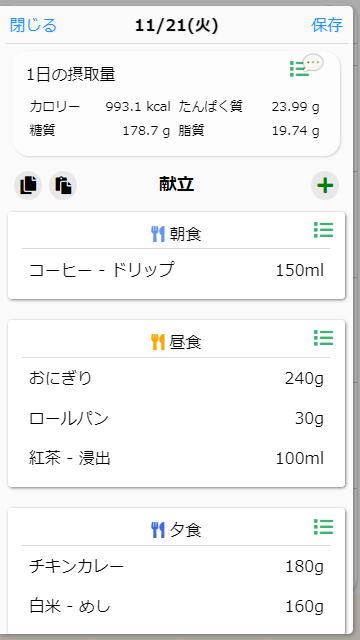Open dinner 夕食 list icon
This screenshot has width=360, height=640.
[x=323, y=527]
